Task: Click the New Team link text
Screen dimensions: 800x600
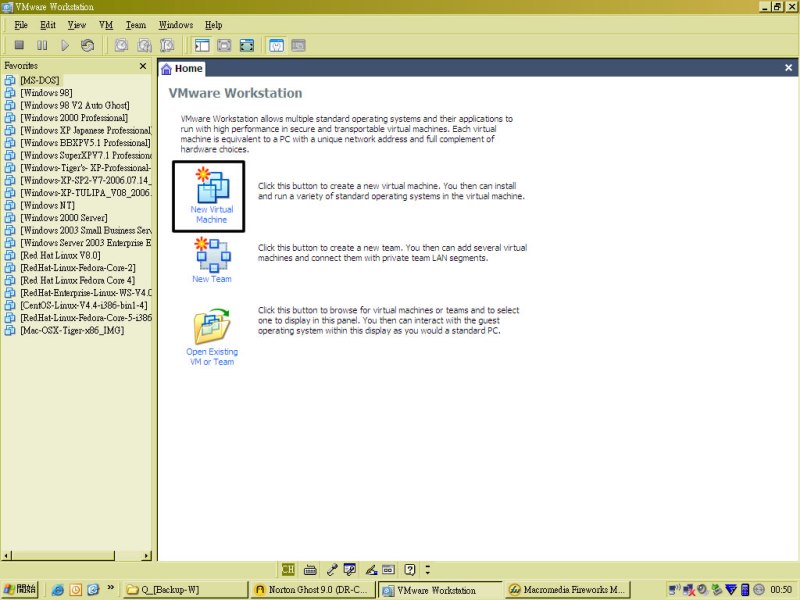Action: 212,279
